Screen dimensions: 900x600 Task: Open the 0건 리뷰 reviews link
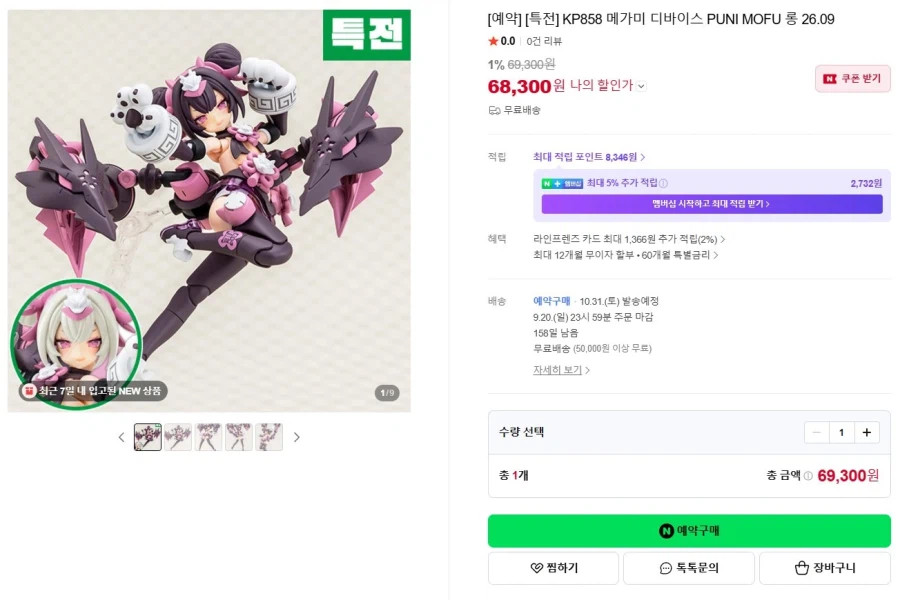(x=544, y=41)
